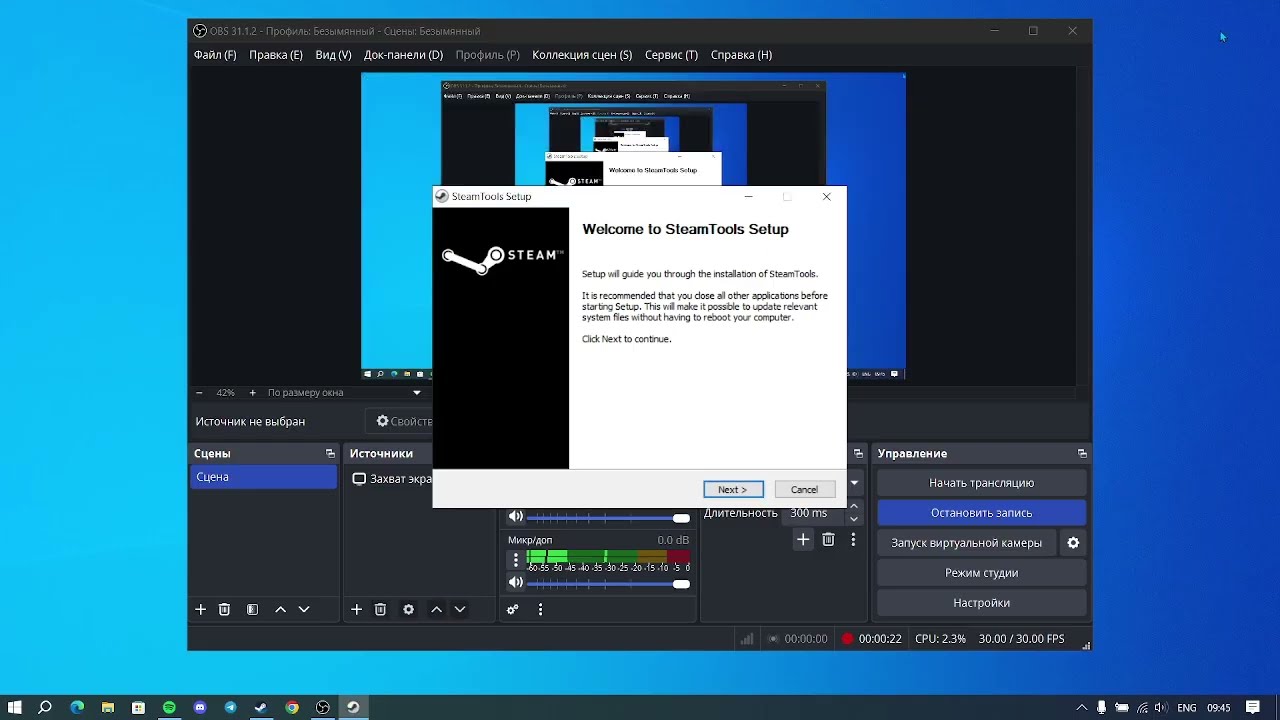
Task: Open the Файл (F) menu
Action: point(215,55)
